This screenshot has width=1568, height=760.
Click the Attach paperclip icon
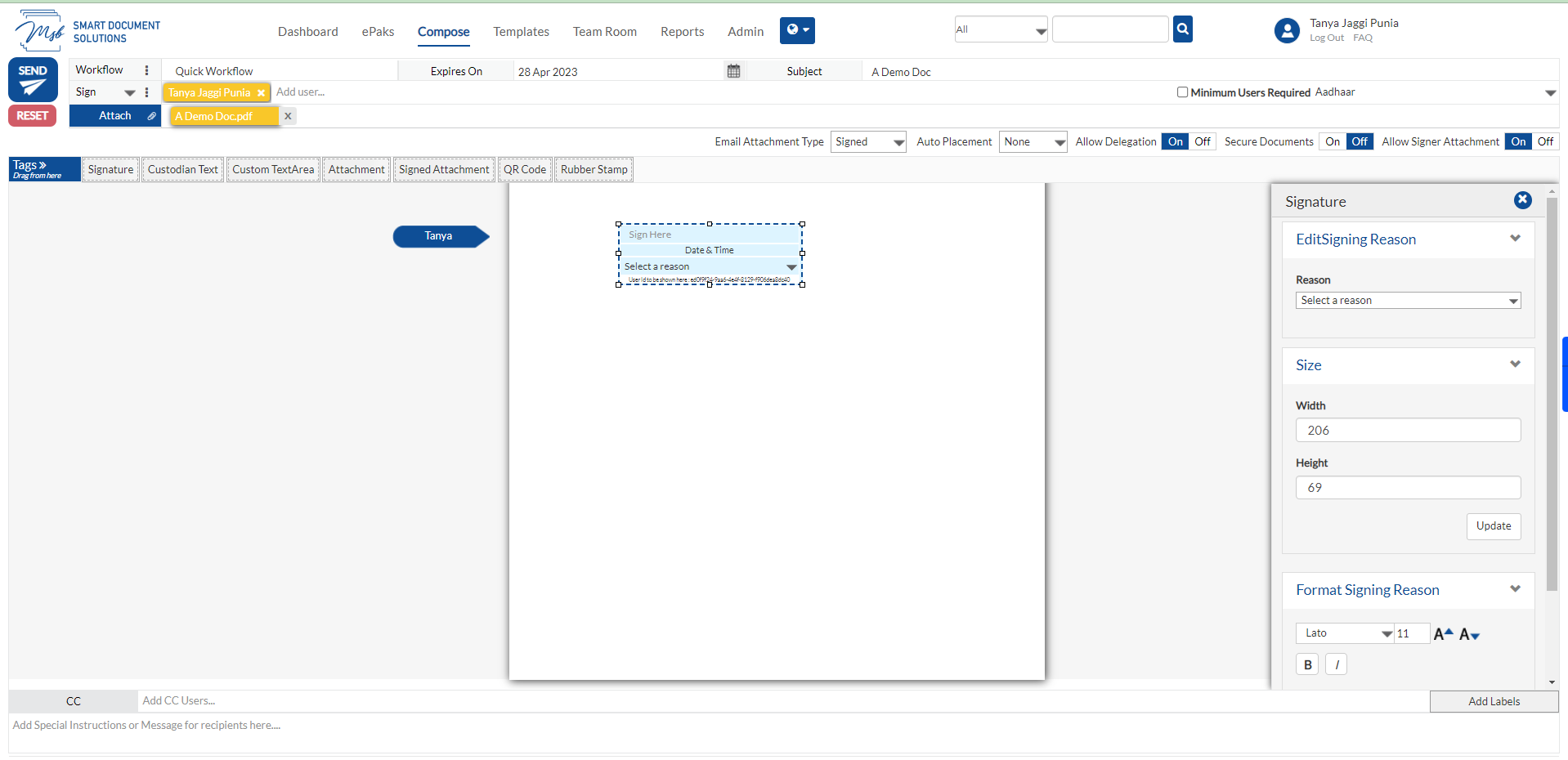tap(151, 116)
